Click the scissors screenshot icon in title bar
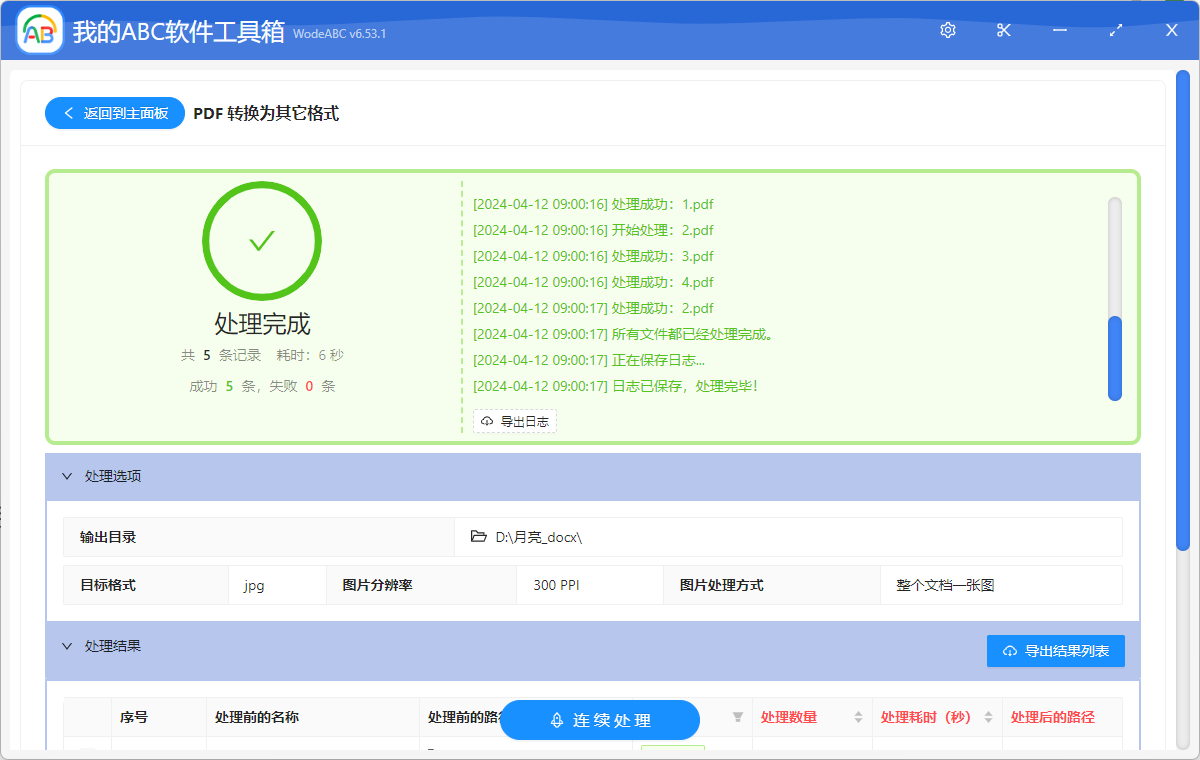Viewport: 1200px width, 760px height. pyautogui.click(x=1003, y=30)
